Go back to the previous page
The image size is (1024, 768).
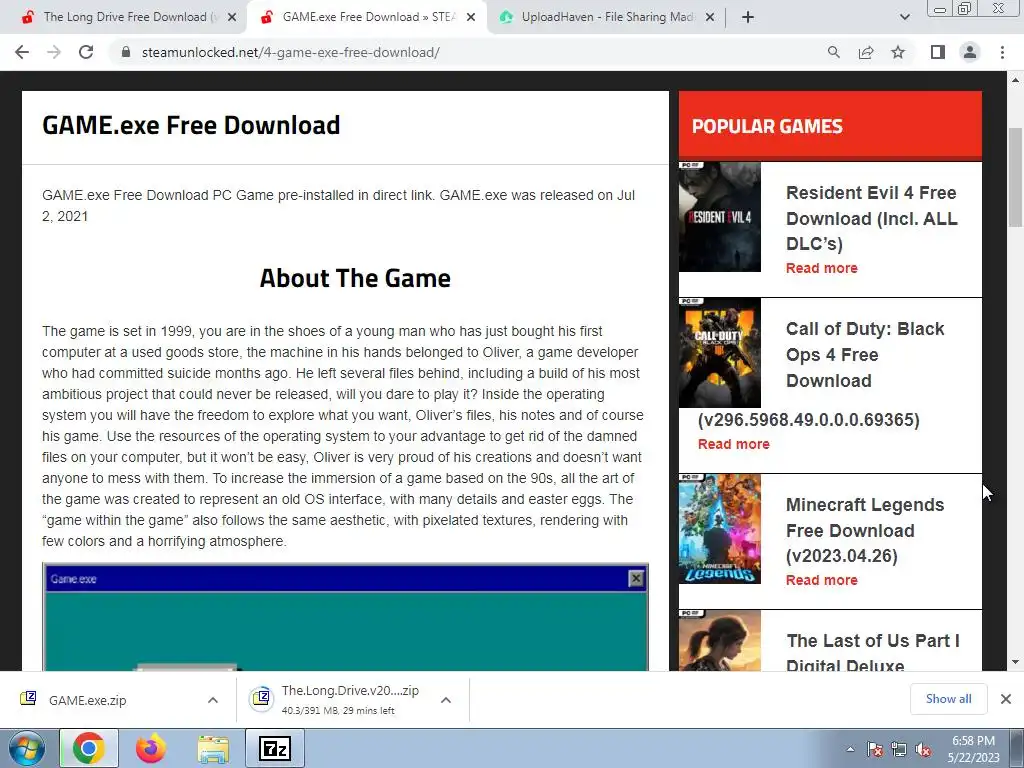pos(22,52)
